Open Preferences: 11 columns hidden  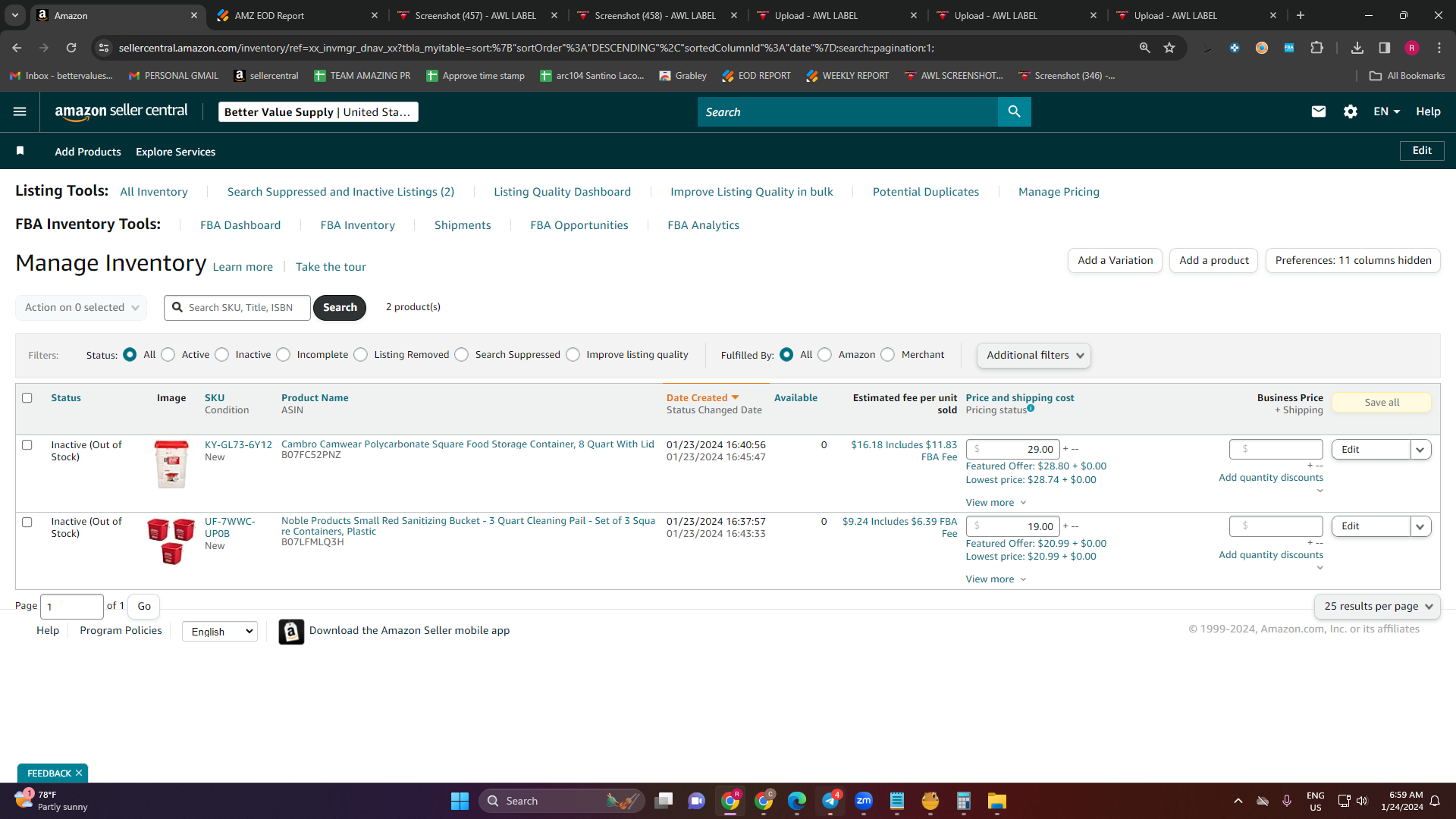(1353, 261)
